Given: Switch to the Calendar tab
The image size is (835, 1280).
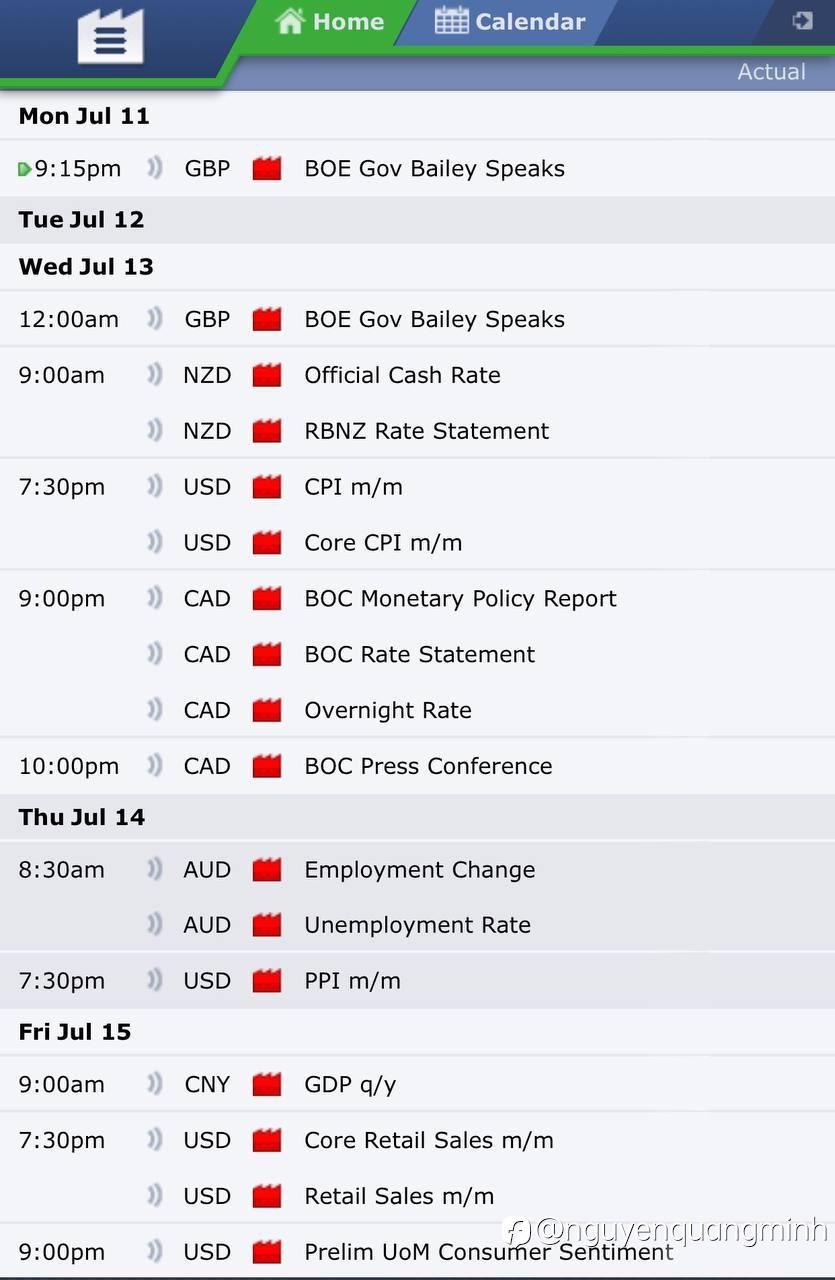Looking at the screenshot, I should (x=510, y=21).
